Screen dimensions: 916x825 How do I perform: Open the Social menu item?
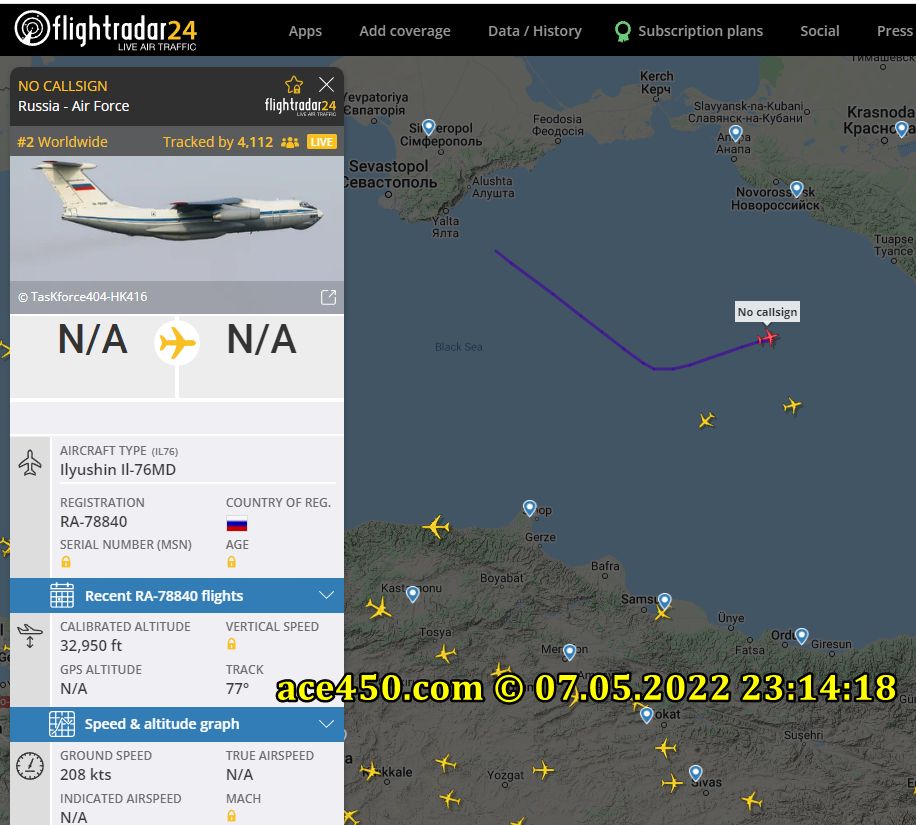[819, 31]
